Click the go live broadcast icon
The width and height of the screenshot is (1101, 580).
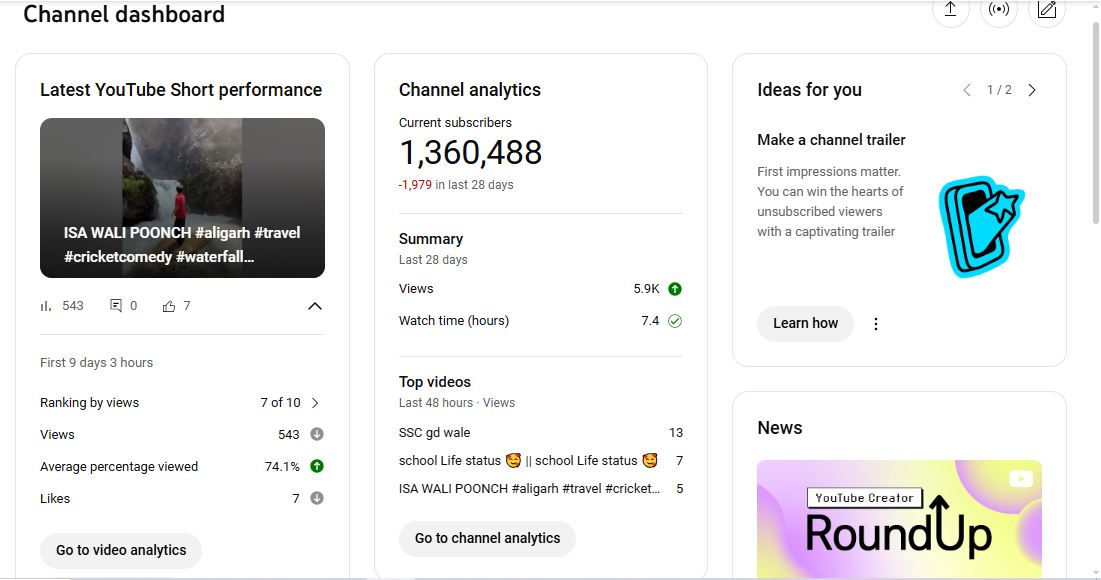pyautogui.click(x=998, y=9)
